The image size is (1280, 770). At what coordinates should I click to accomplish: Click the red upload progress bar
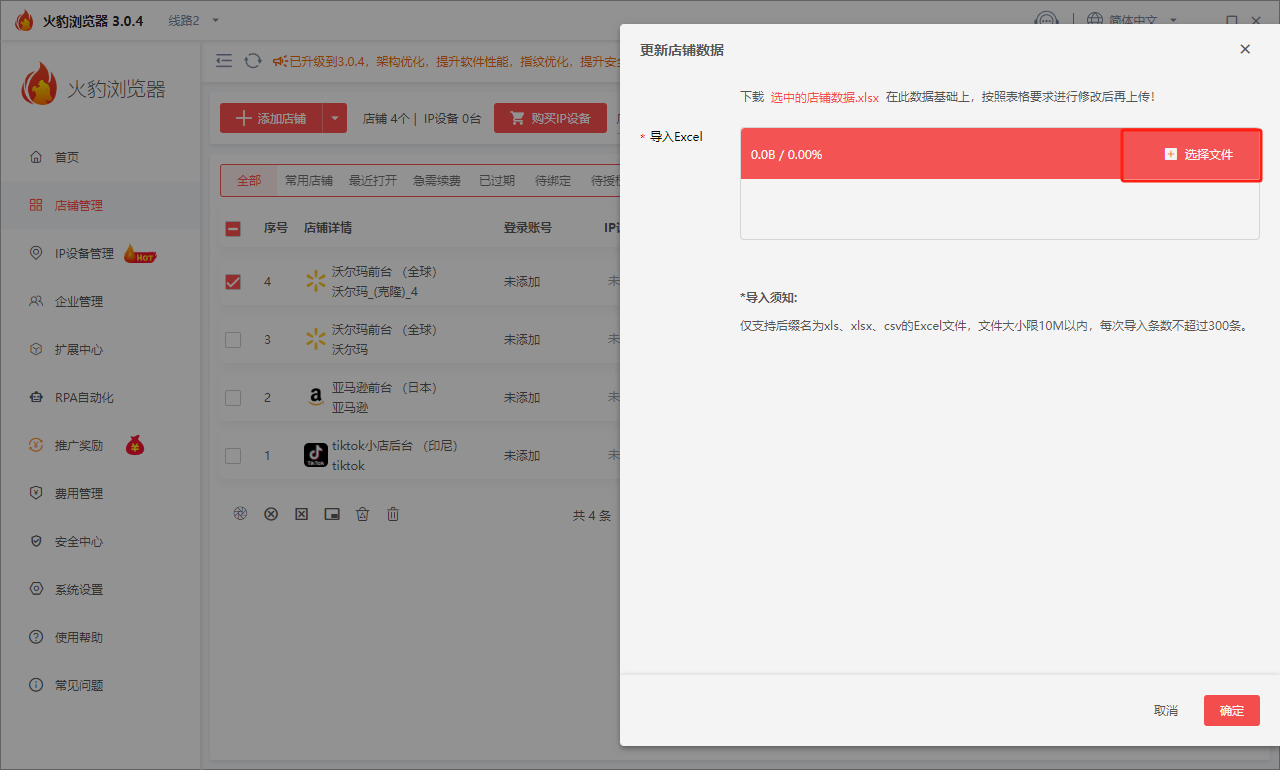[x=930, y=155]
